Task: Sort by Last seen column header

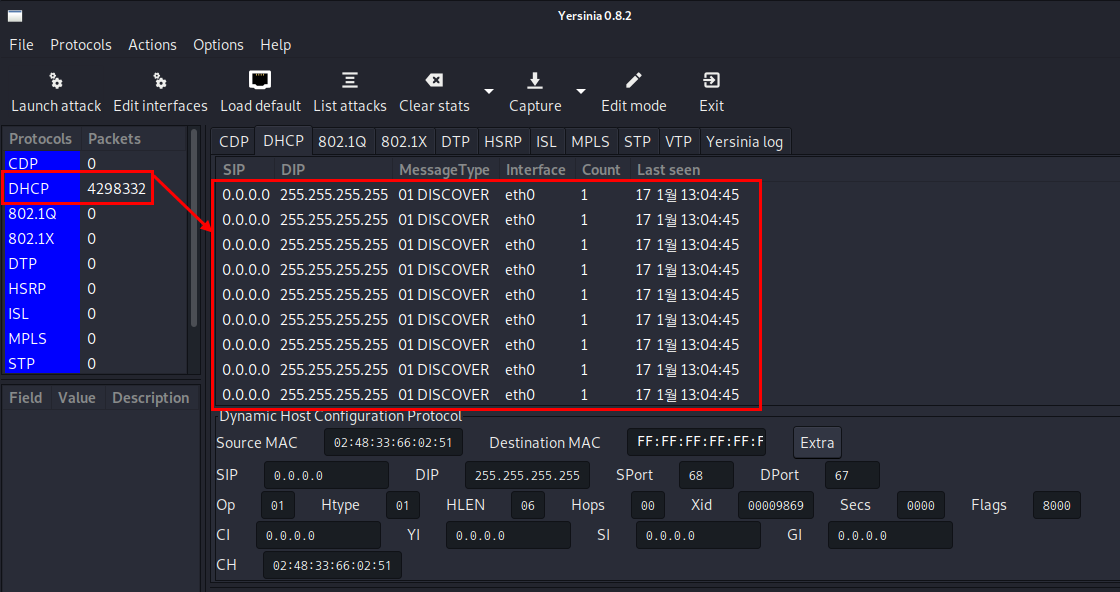Action: coord(669,170)
